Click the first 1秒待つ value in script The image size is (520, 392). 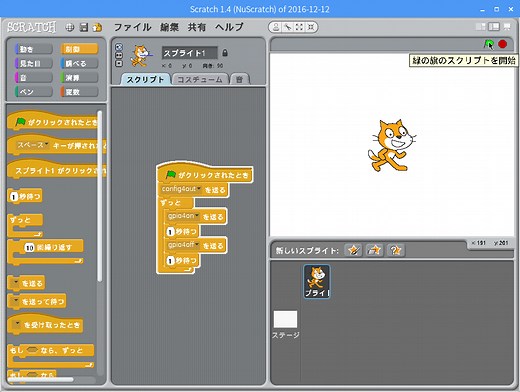[170, 231]
